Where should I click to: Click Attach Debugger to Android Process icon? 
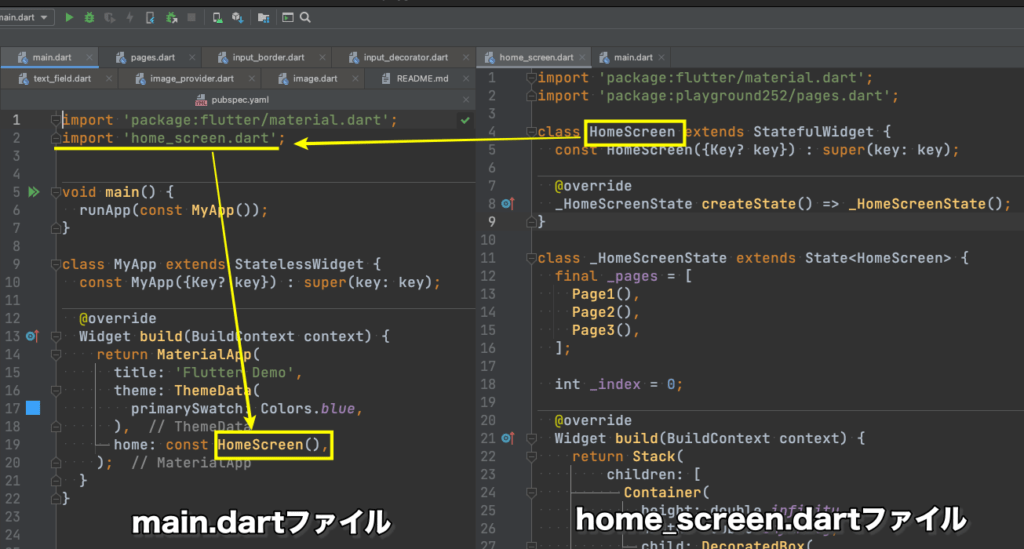[172, 18]
